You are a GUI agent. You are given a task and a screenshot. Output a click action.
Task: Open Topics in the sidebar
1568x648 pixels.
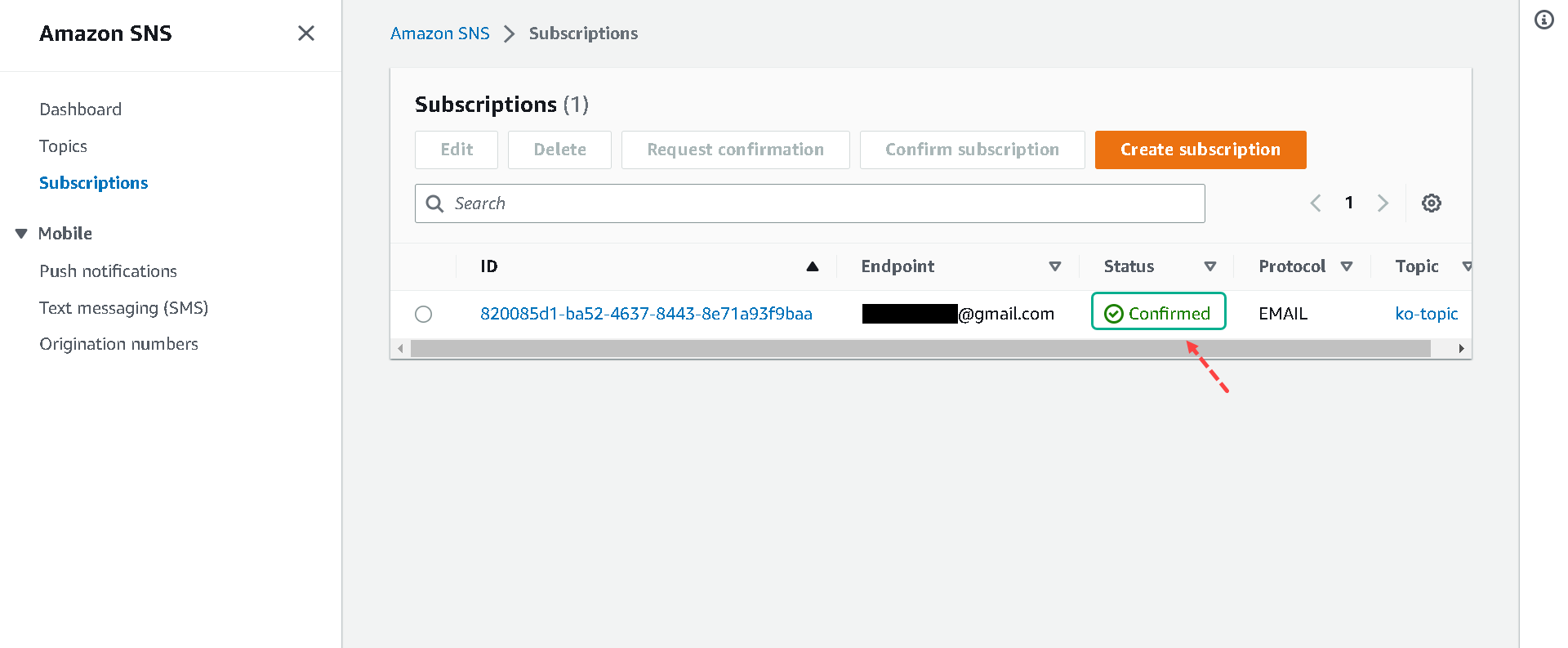63,146
